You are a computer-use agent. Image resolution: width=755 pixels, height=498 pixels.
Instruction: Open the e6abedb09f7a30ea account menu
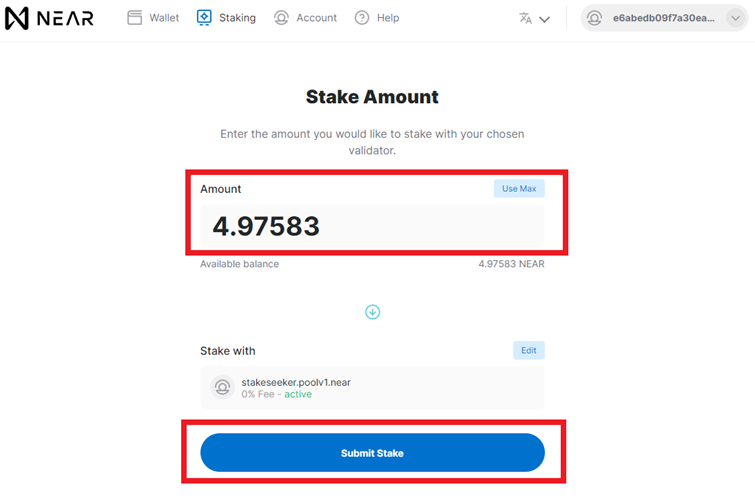pos(664,18)
